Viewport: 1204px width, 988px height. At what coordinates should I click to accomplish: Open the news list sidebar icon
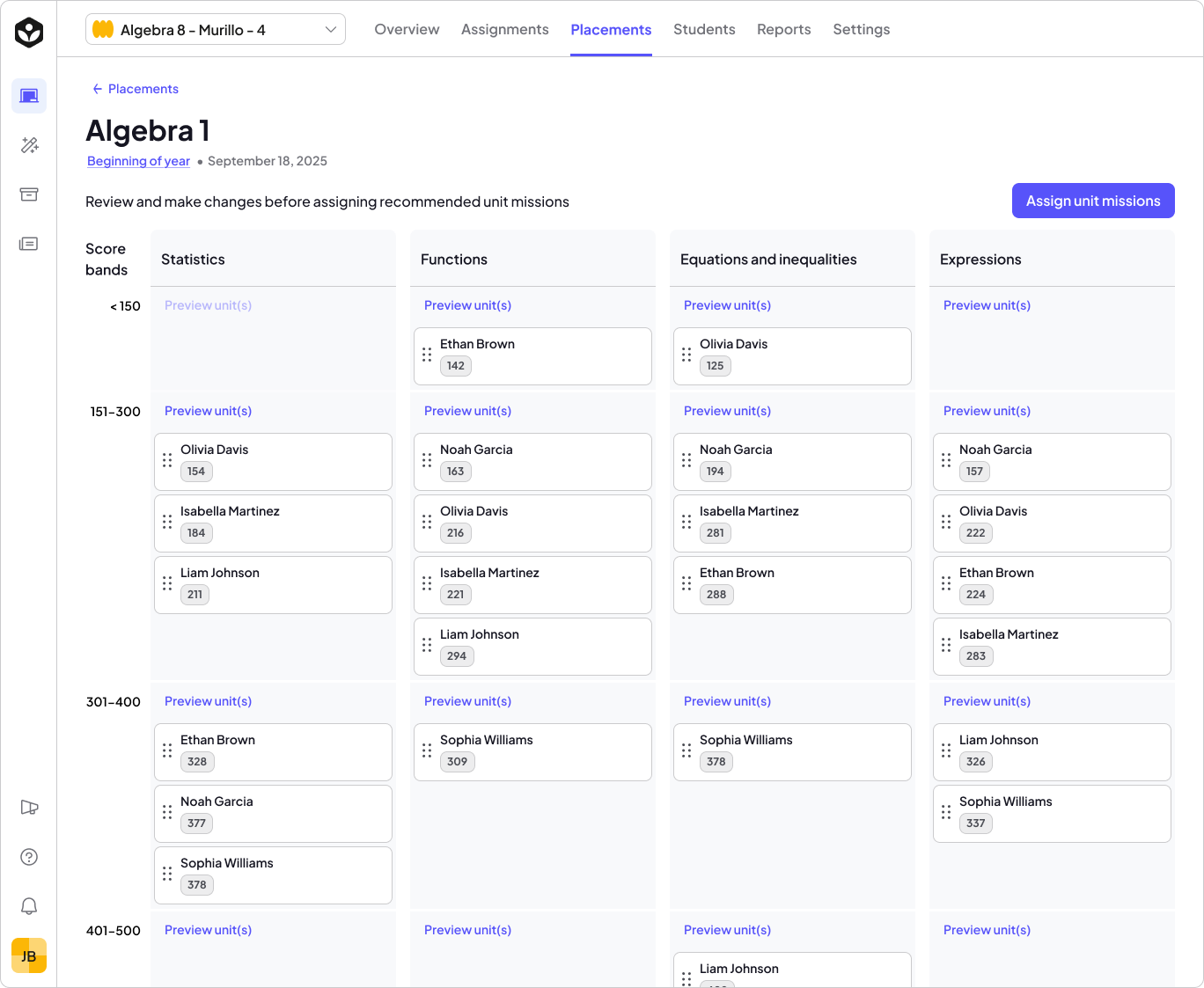point(29,244)
